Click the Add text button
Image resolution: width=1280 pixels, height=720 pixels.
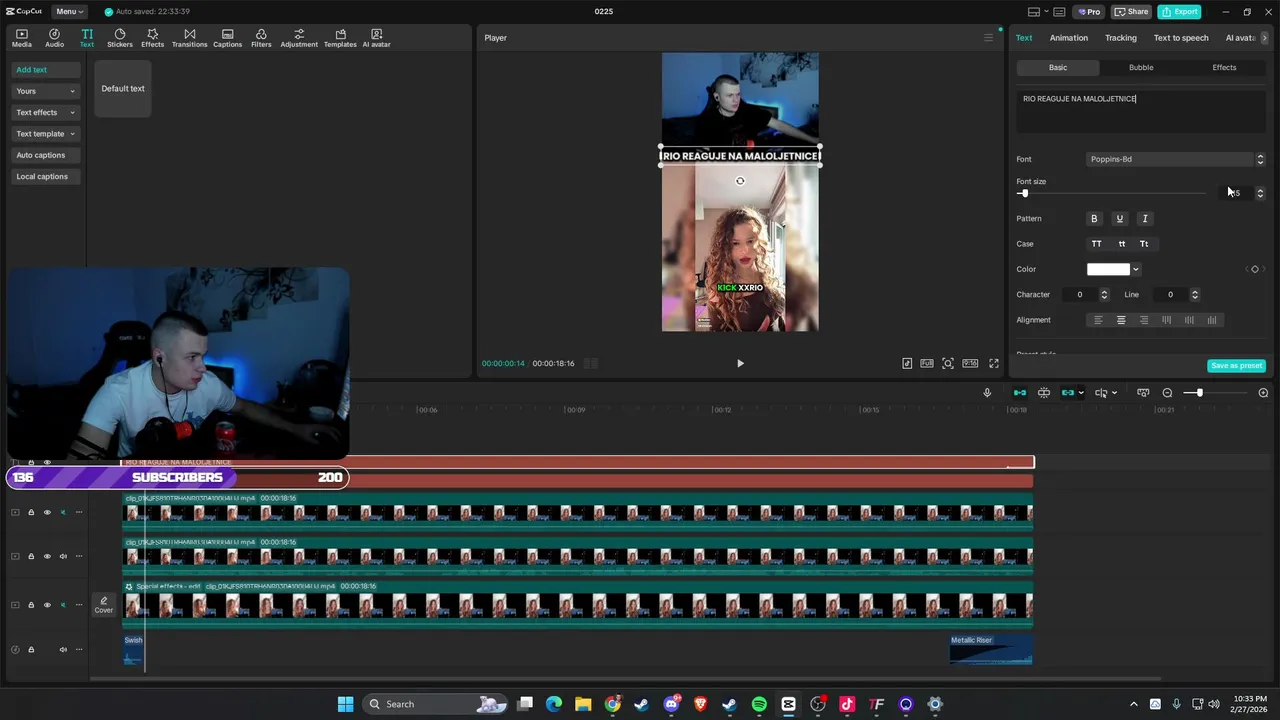(x=46, y=70)
